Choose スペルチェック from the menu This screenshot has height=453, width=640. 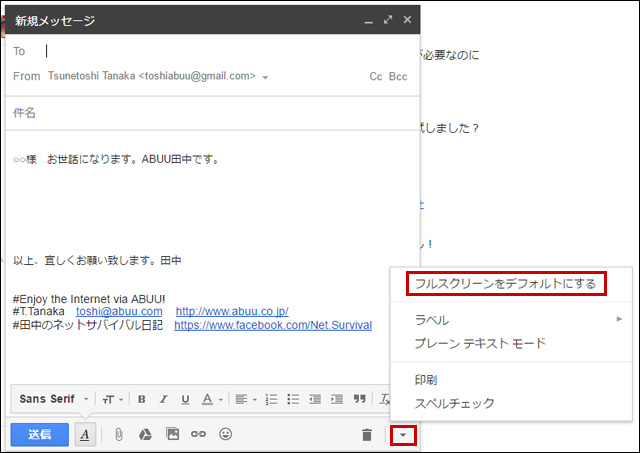click(x=511, y=404)
